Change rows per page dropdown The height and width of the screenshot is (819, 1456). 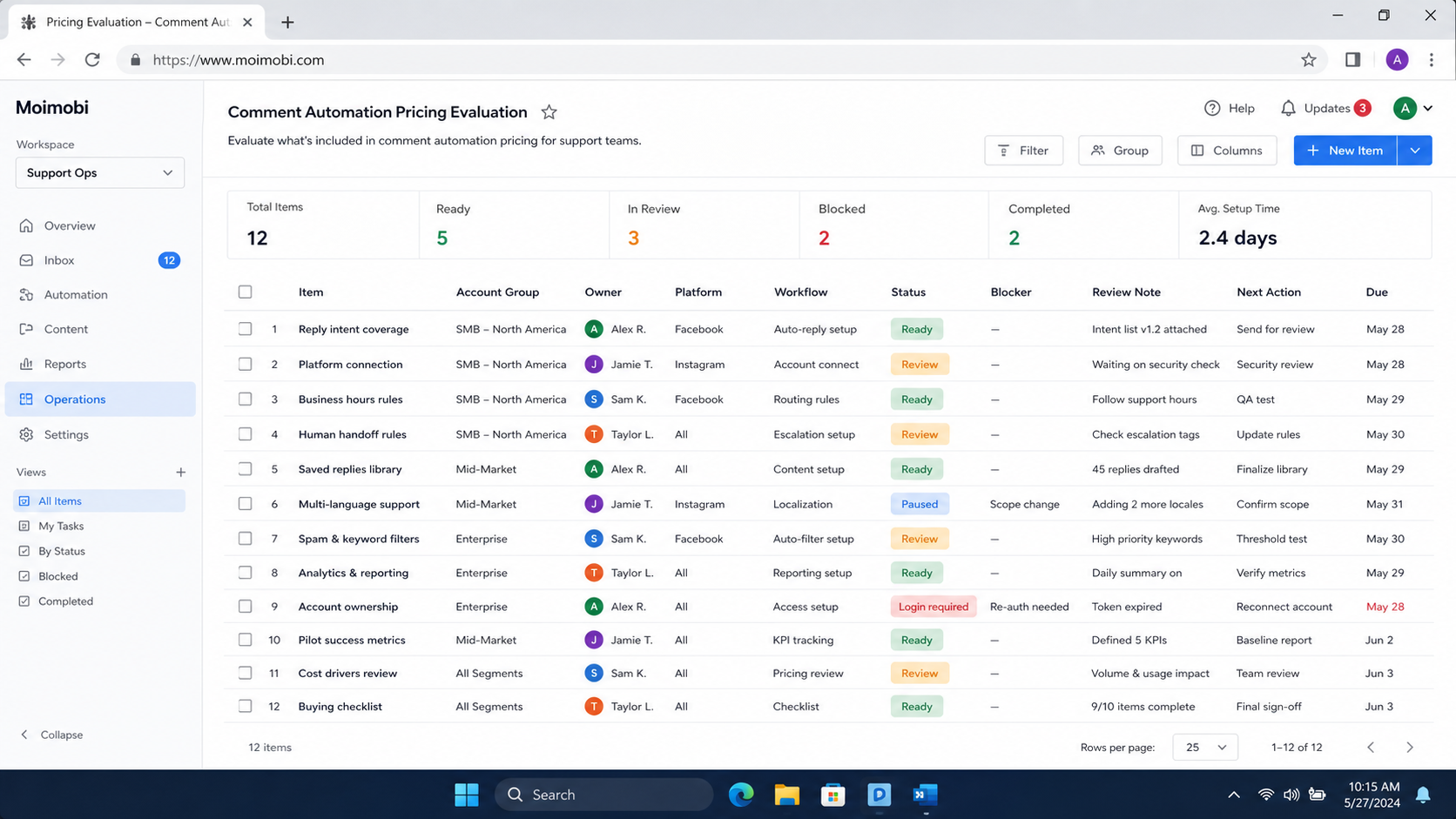click(1205, 748)
